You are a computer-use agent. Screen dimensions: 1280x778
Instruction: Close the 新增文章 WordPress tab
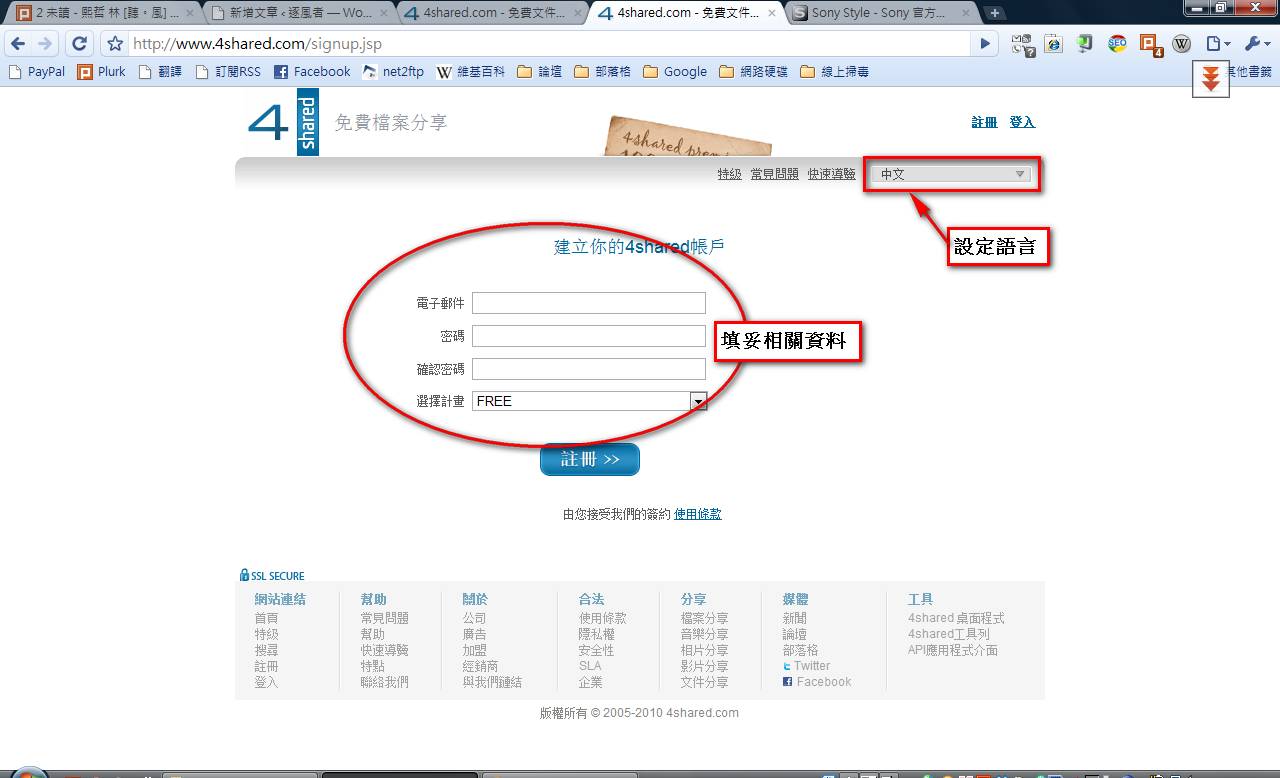click(385, 13)
